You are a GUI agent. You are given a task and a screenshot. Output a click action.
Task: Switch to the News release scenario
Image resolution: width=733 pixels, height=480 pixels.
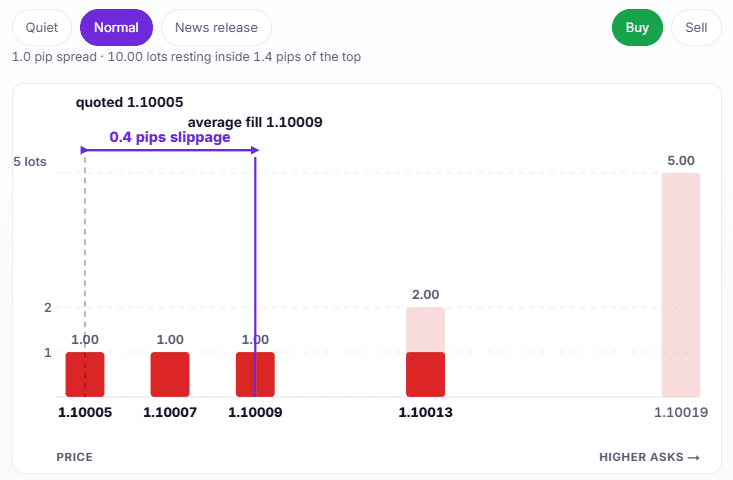[x=216, y=28]
